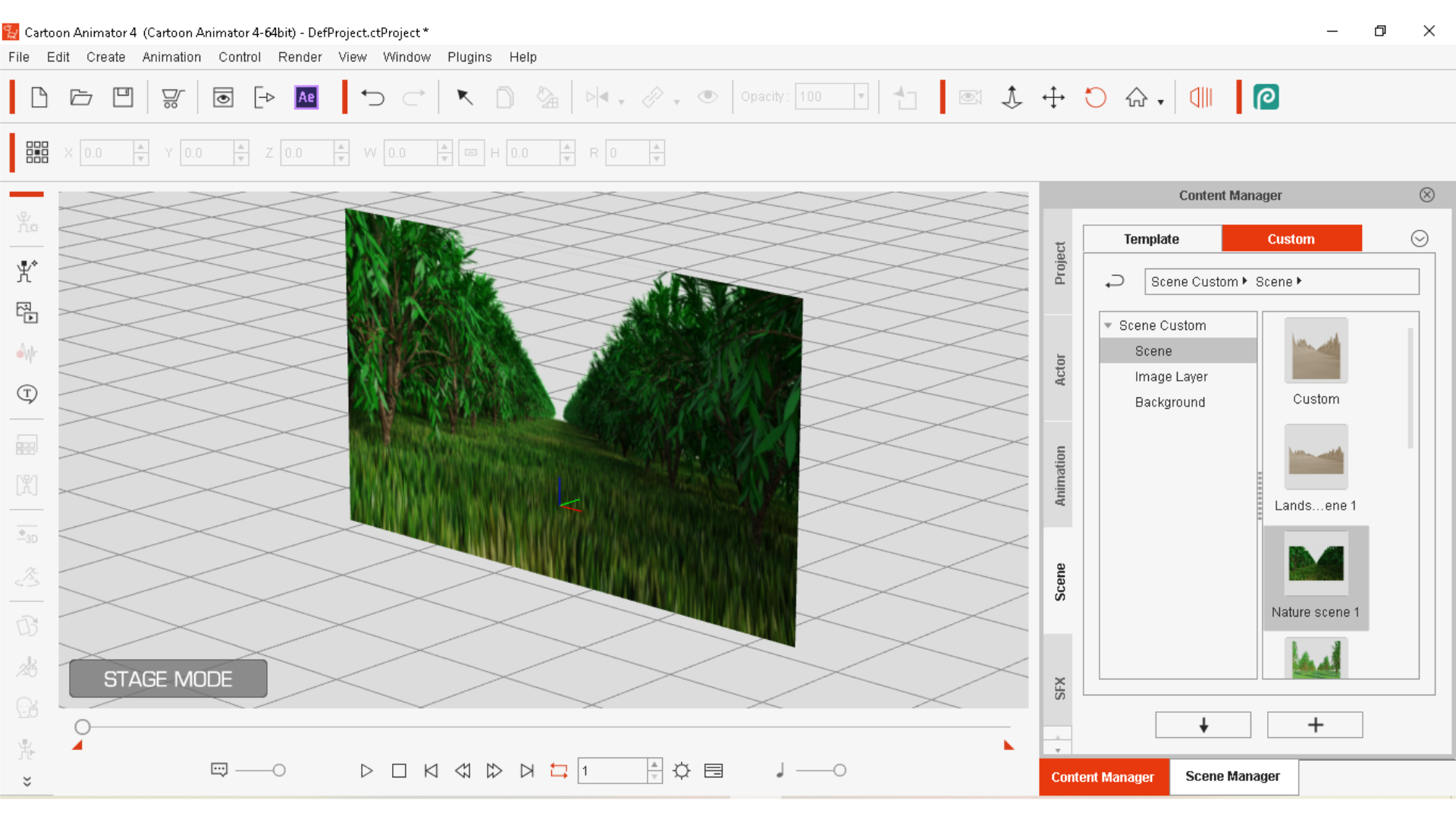Open the Animation menu

coord(171,57)
